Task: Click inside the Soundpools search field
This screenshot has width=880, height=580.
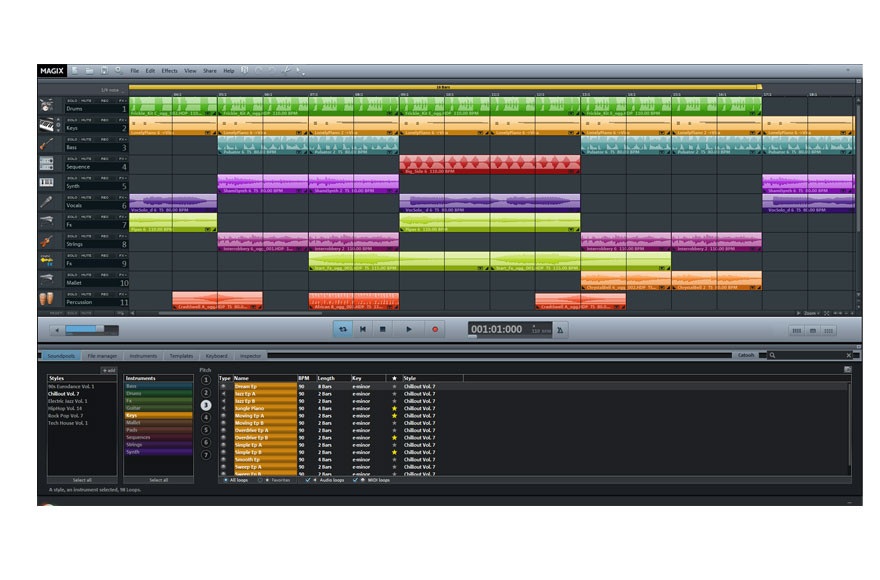Action: [811, 355]
